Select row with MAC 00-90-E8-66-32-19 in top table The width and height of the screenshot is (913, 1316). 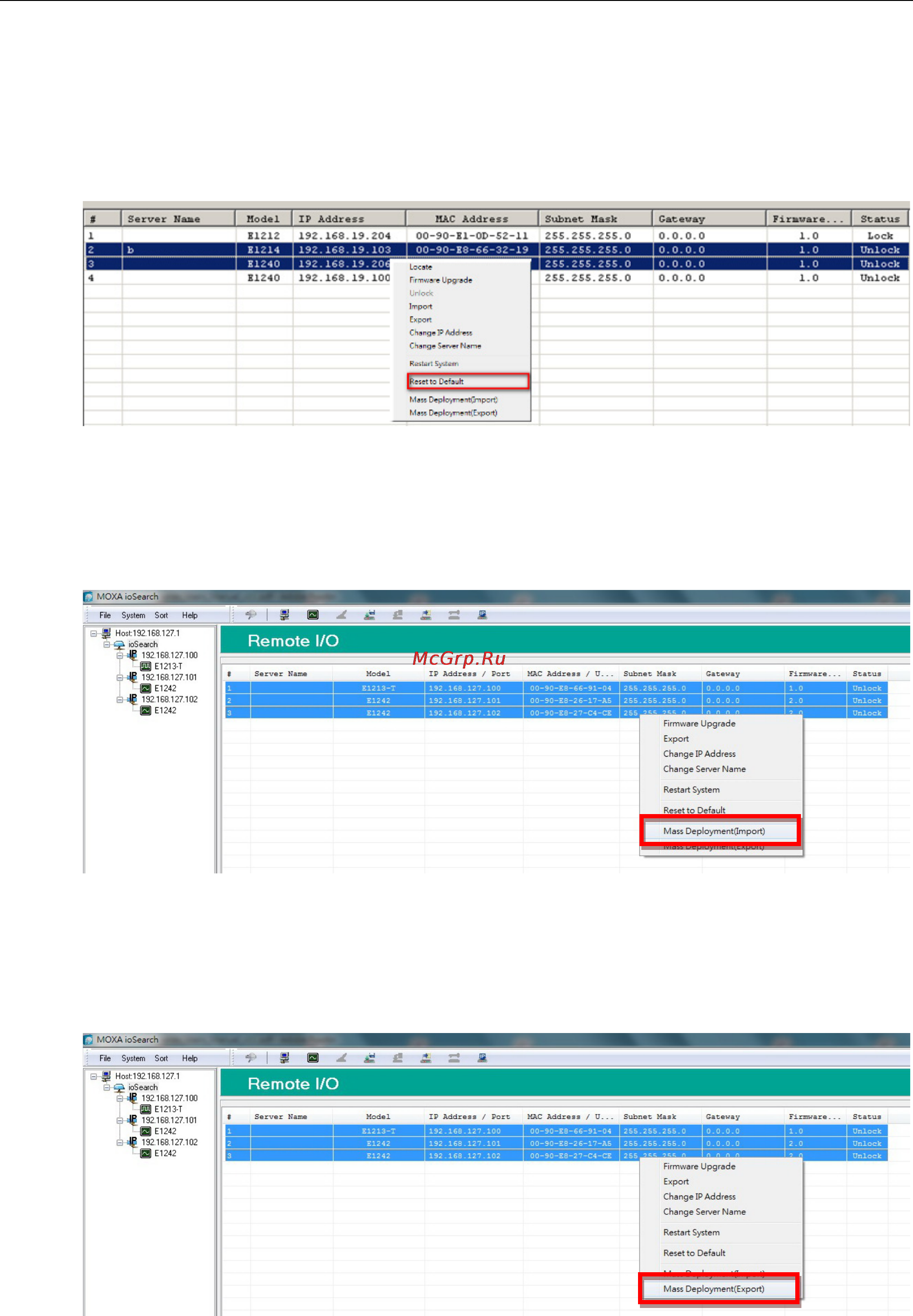coord(496,250)
